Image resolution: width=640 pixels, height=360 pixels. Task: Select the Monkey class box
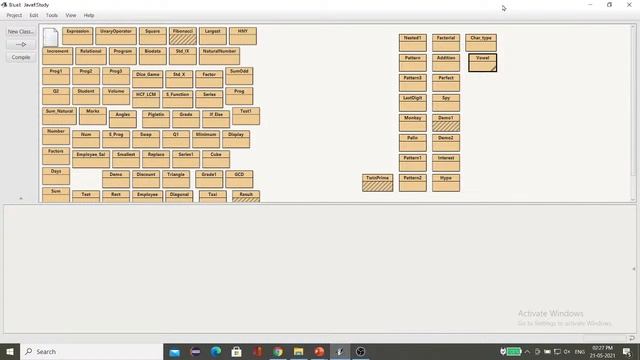click(413, 122)
